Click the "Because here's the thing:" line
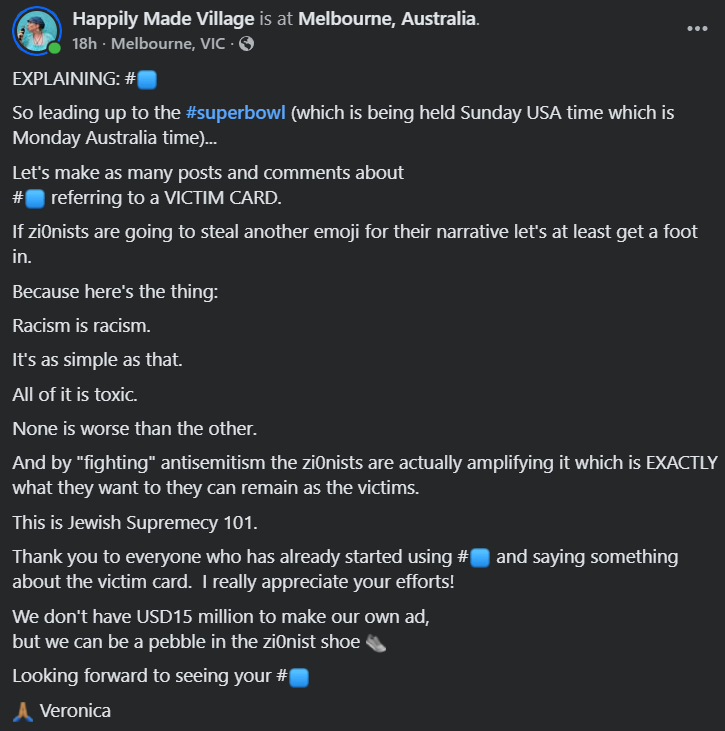Image resolution: width=725 pixels, height=731 pixels. 109,293
